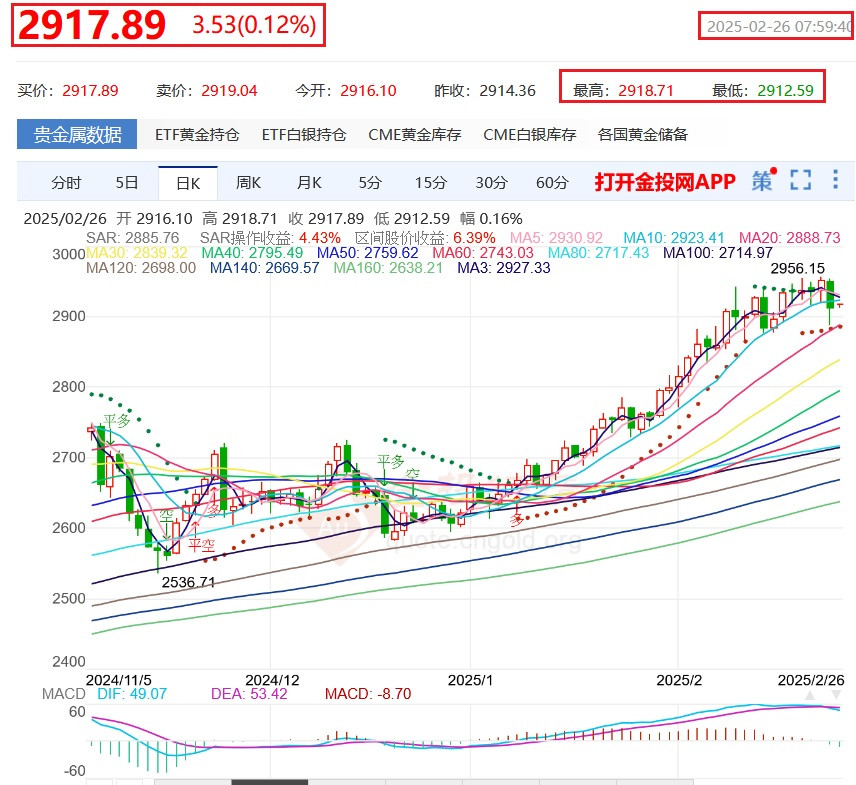
Task: Switch chart to 分时 view
Action: pos(66,182)
